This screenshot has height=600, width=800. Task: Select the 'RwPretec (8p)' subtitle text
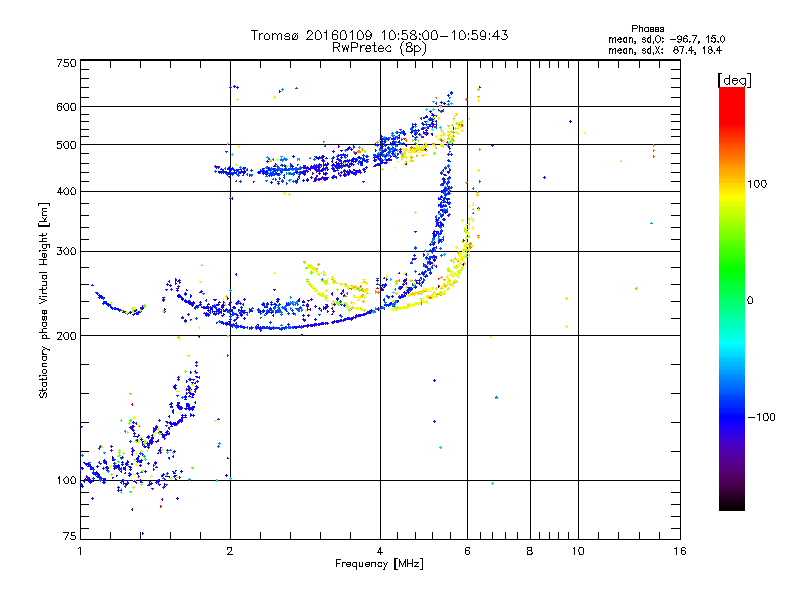click(x=379, y=48)
